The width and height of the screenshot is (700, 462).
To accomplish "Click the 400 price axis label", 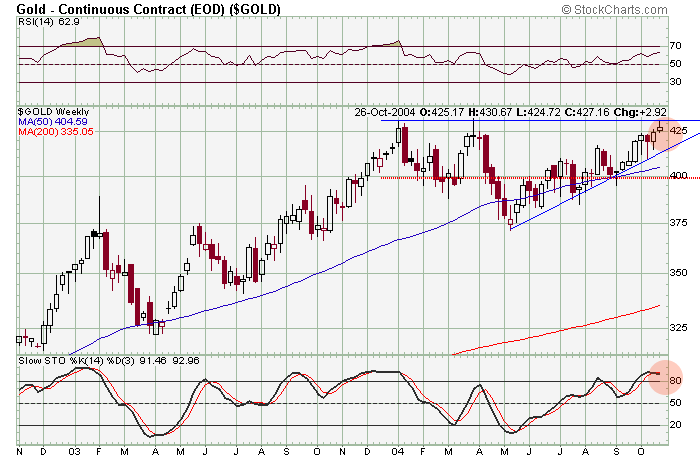I will [x=679, y=175].
